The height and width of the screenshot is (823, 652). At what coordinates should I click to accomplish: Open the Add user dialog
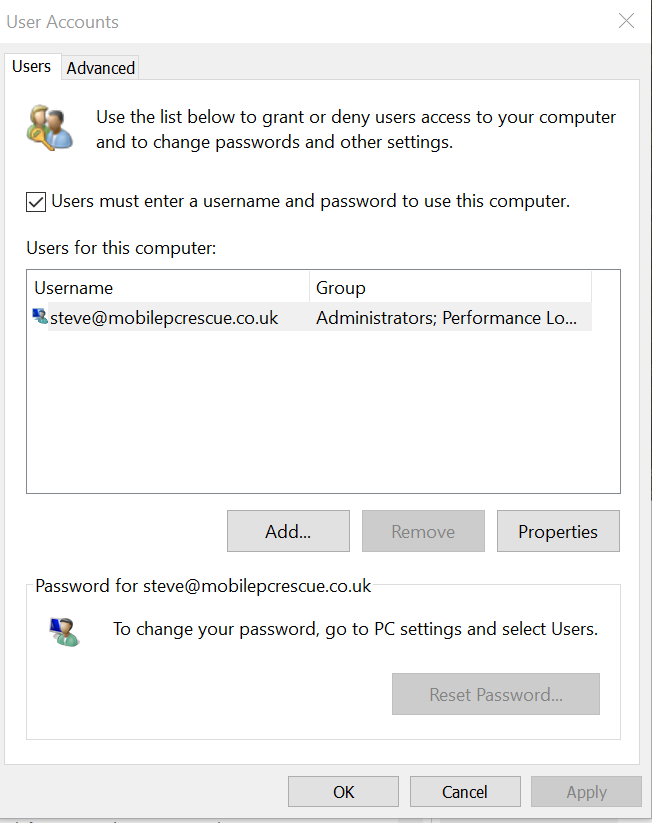tap(288, 531)
